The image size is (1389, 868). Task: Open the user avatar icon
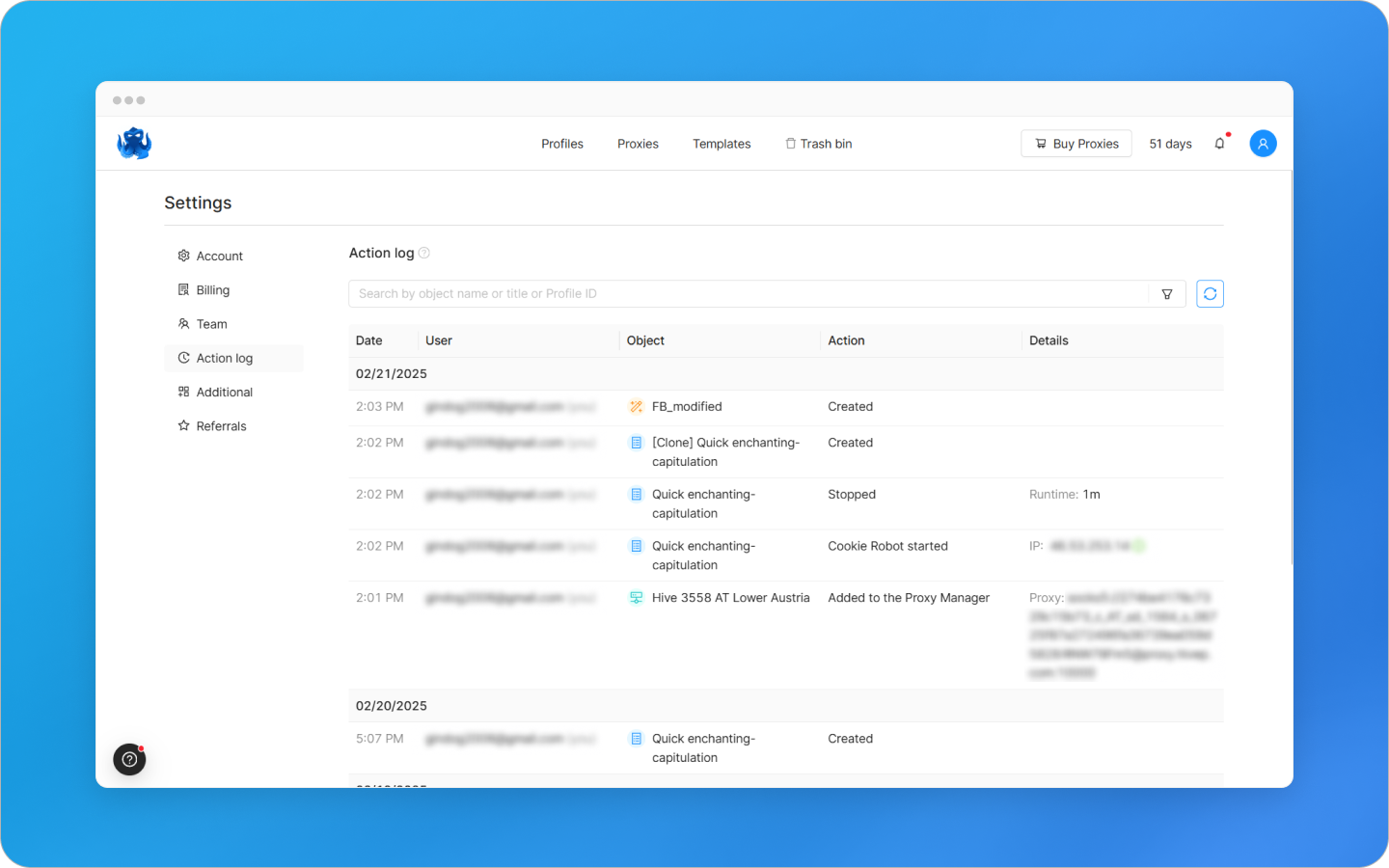click(1263, 143)
